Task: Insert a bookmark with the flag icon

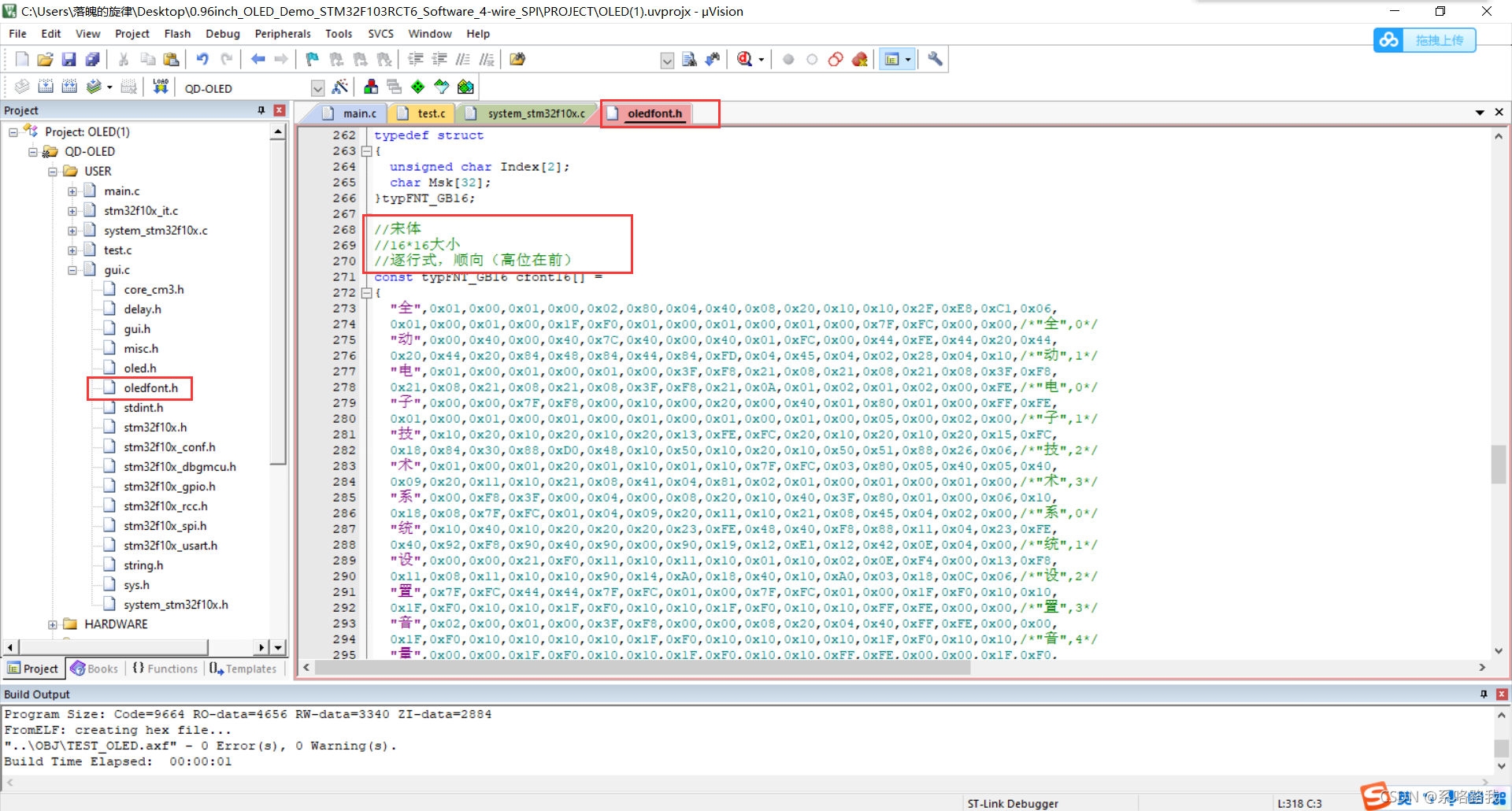Action: (x=313, y=59)
